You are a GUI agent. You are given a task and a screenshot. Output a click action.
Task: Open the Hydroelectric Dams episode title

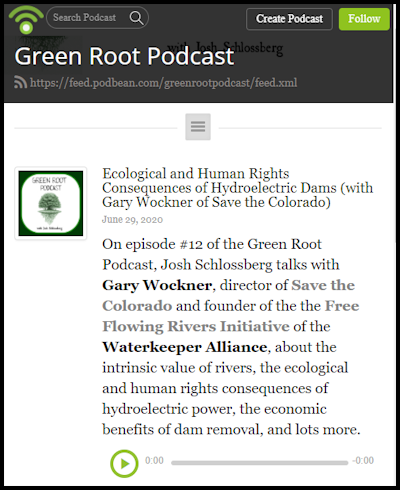coord(237,188)
